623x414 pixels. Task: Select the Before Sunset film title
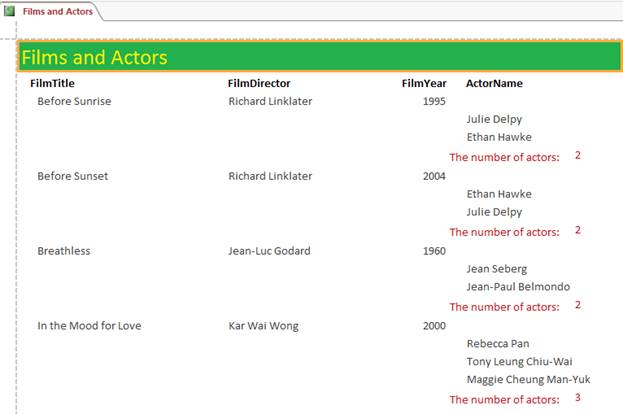coord(73,176)
